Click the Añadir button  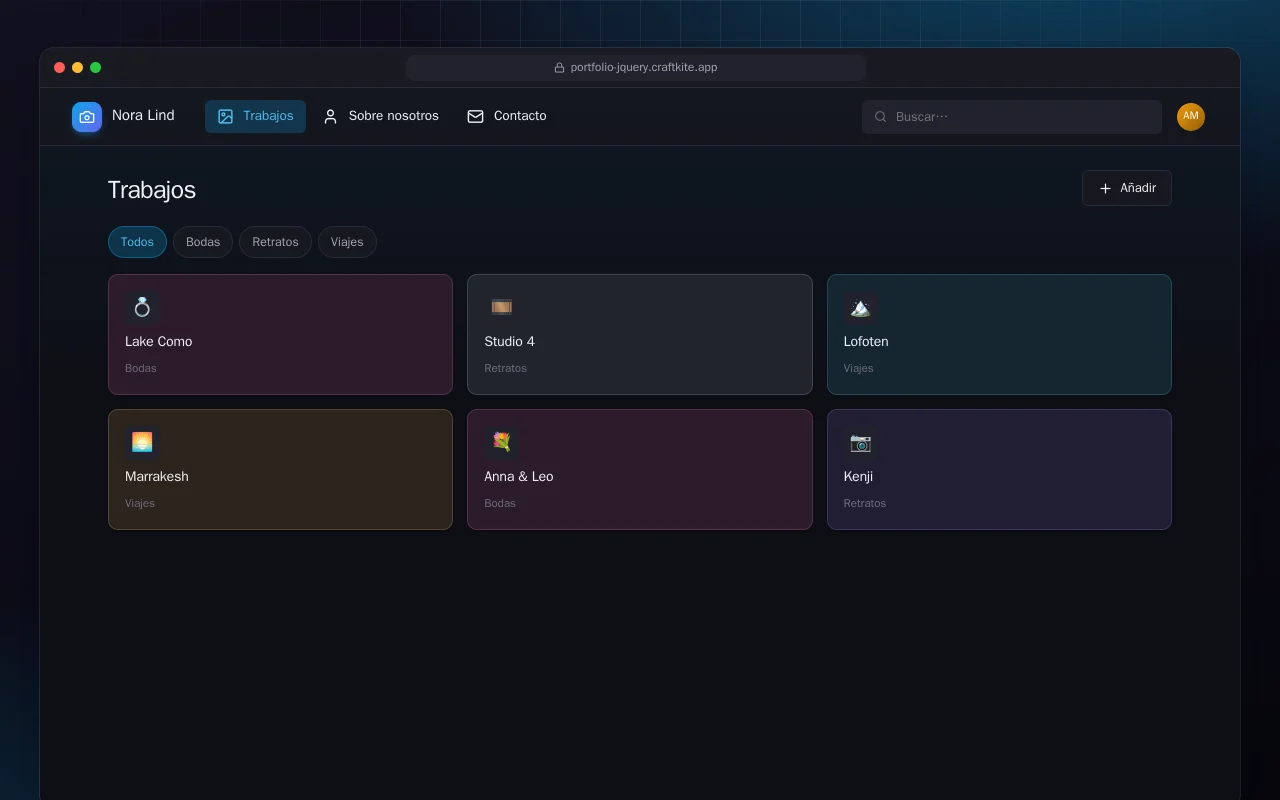coord(1127,188)
